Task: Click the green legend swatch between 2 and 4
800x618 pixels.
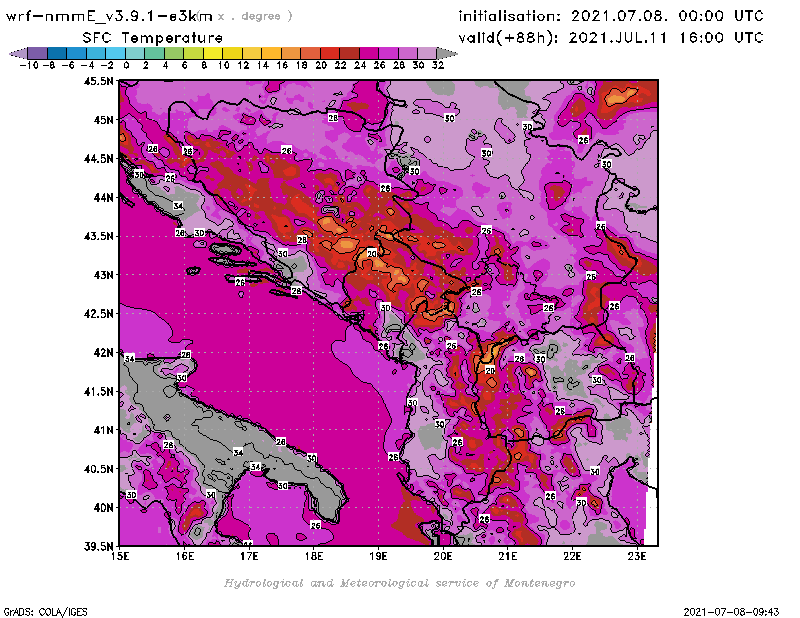Action: pos(155,53)
